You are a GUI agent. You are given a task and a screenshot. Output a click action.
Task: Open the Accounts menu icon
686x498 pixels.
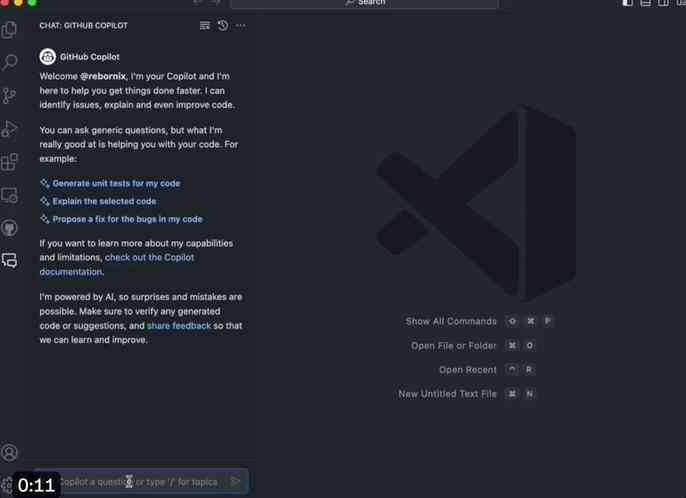pyautogui.click(x=9, y=452)
